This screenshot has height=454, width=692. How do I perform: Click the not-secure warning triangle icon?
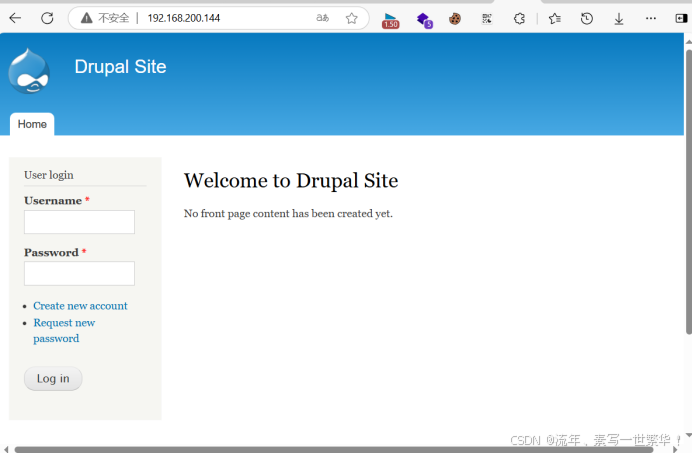click(86, 18)
